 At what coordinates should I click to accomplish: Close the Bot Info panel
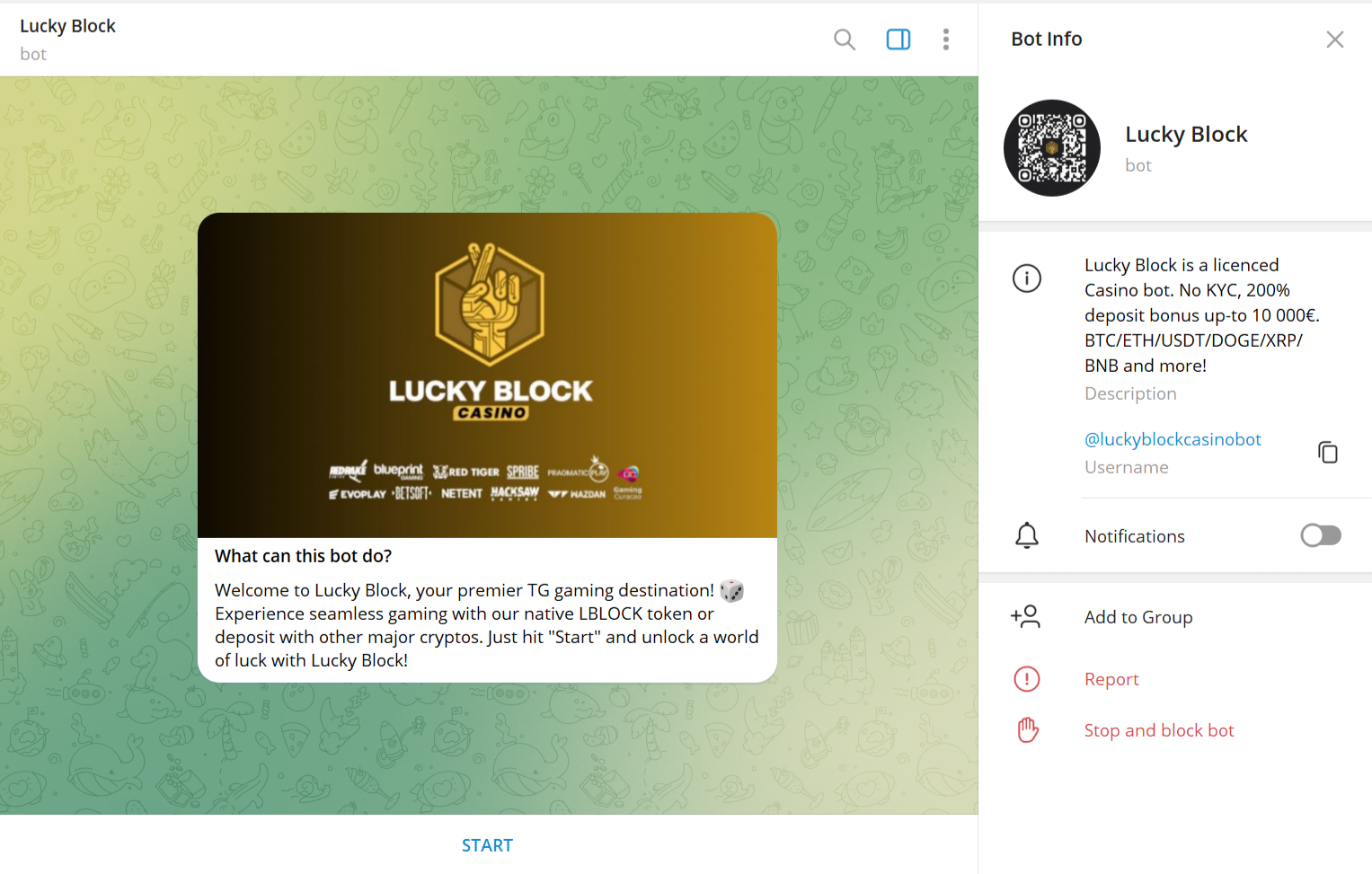(1335, 40)
